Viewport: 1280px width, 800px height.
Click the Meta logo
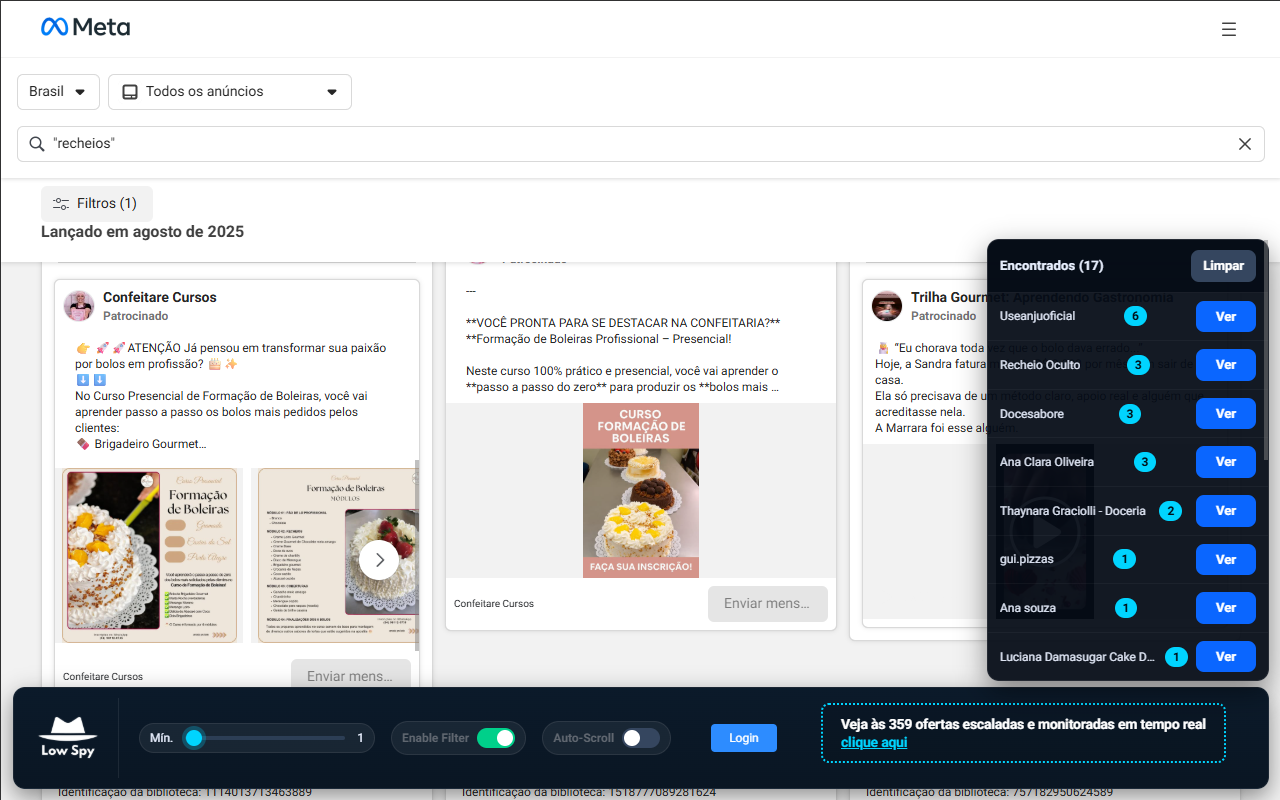click(86, 27)
